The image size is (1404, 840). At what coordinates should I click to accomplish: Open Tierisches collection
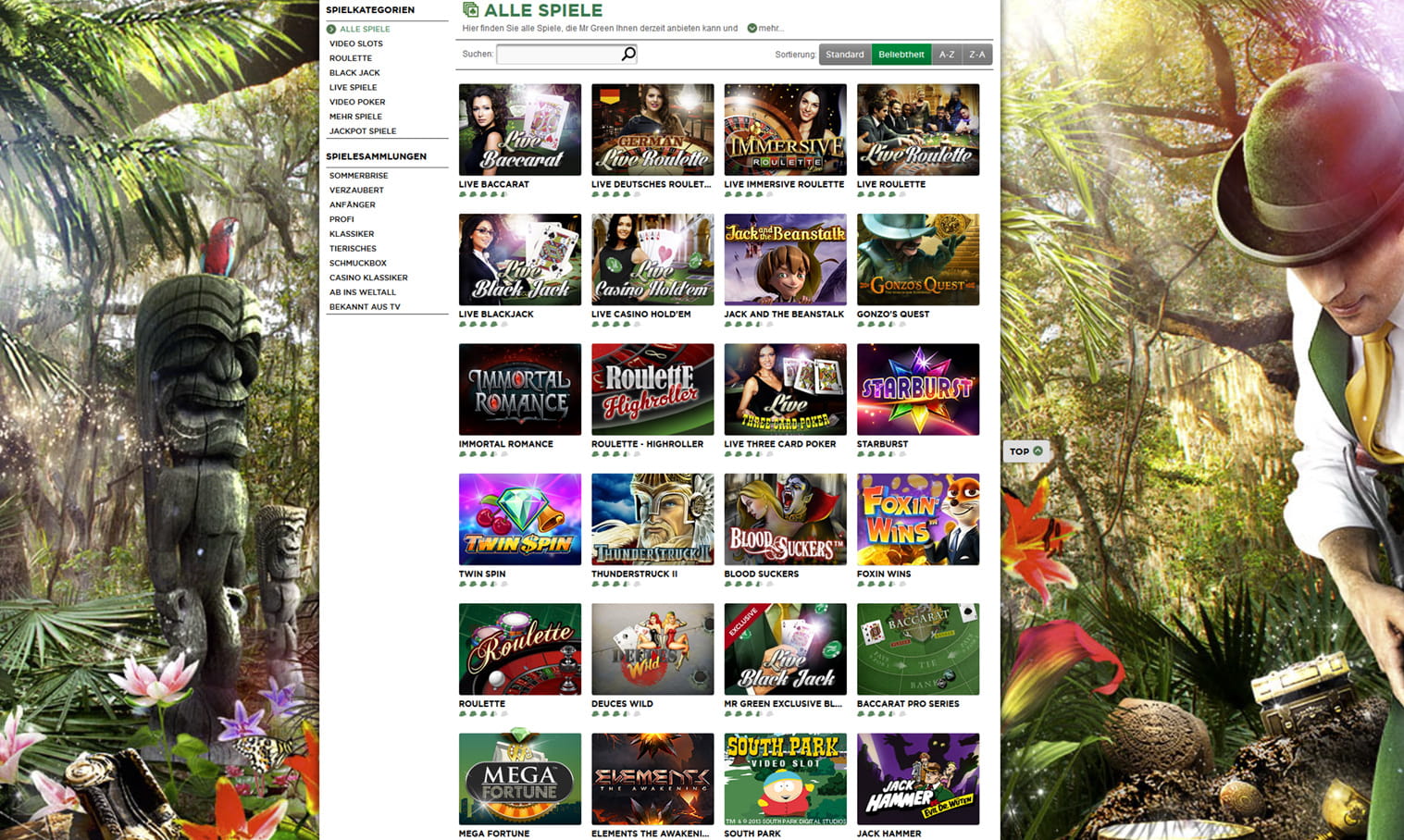click(353, 249)
